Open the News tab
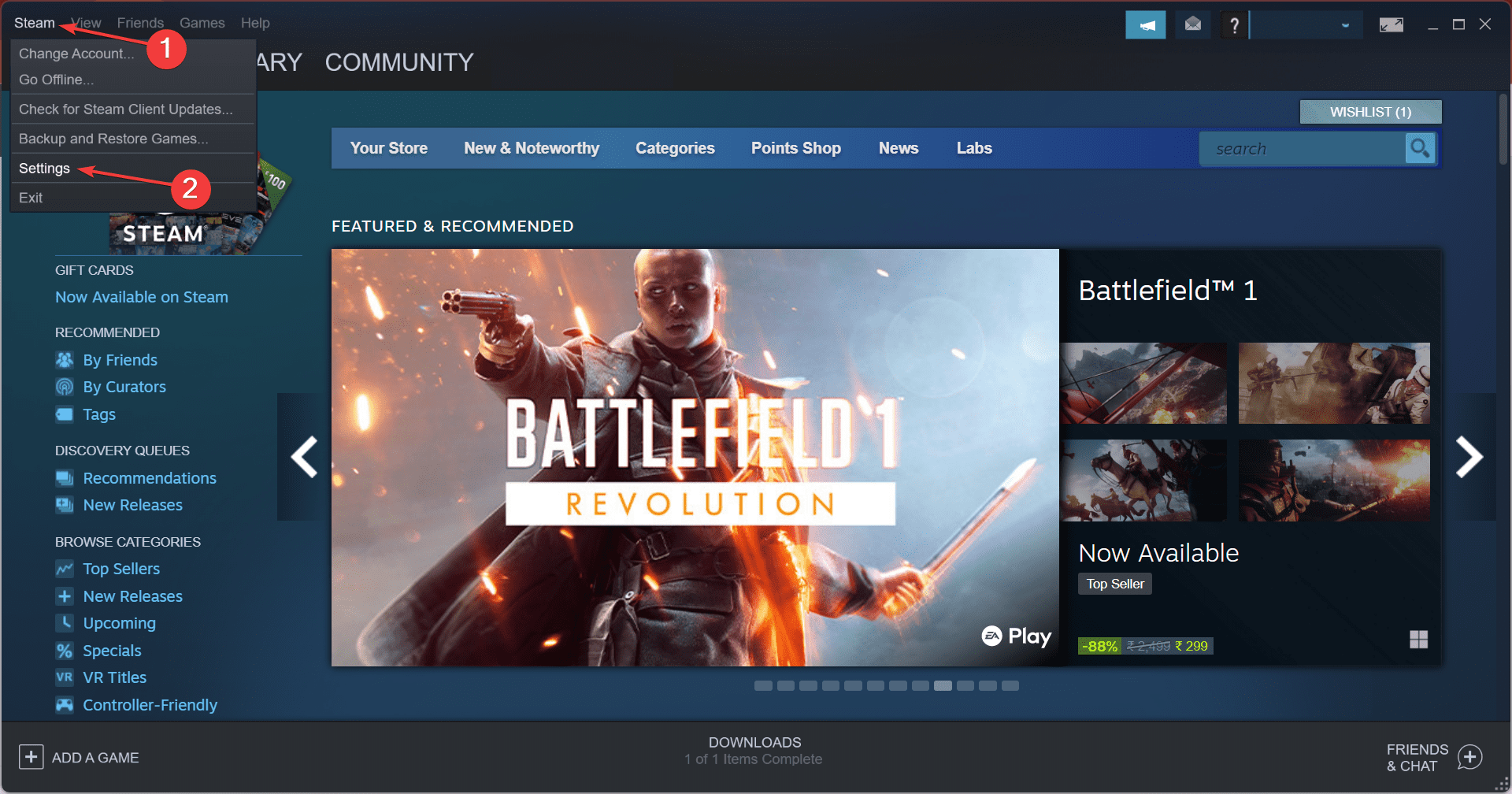This screenshot has width=1512, height=794. click(x=899, y=148)
